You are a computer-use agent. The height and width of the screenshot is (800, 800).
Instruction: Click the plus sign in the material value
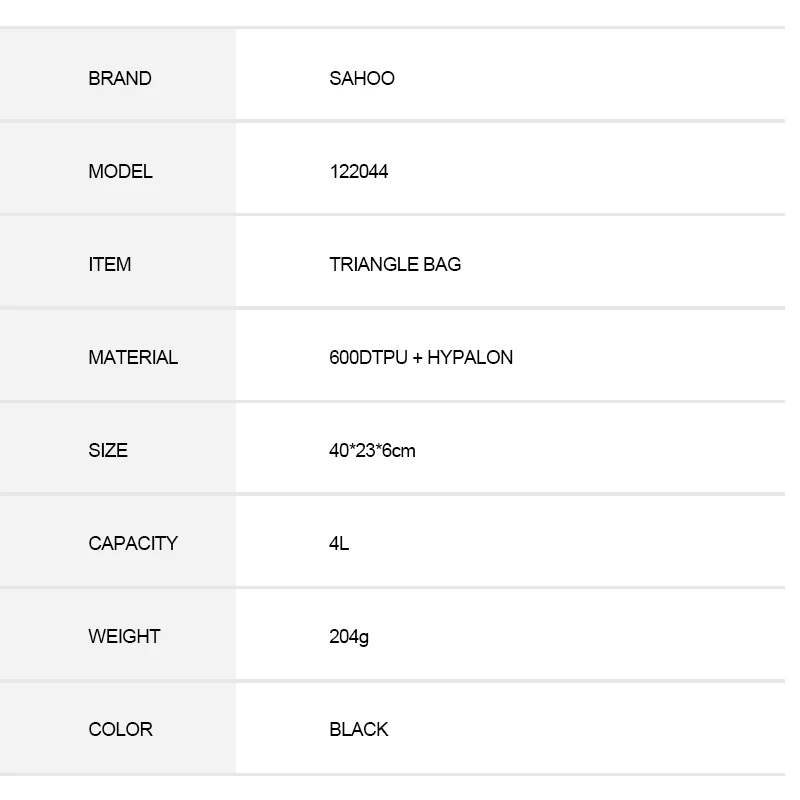pos(418,358)
